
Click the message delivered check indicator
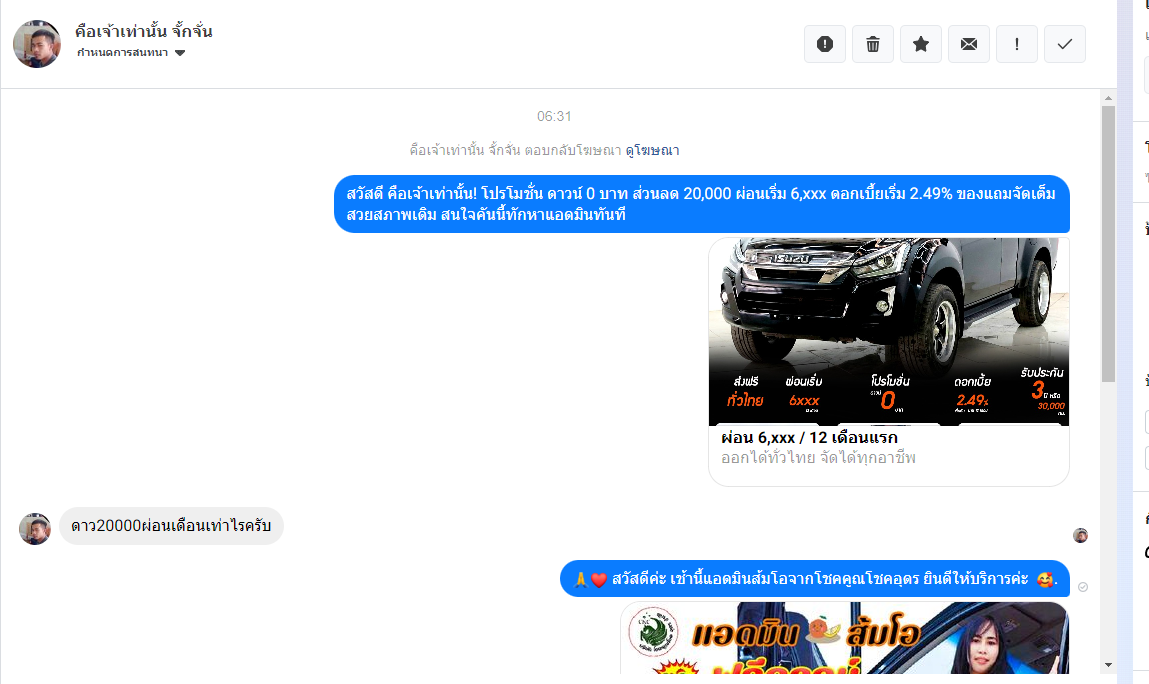(x=1083, y=586)
